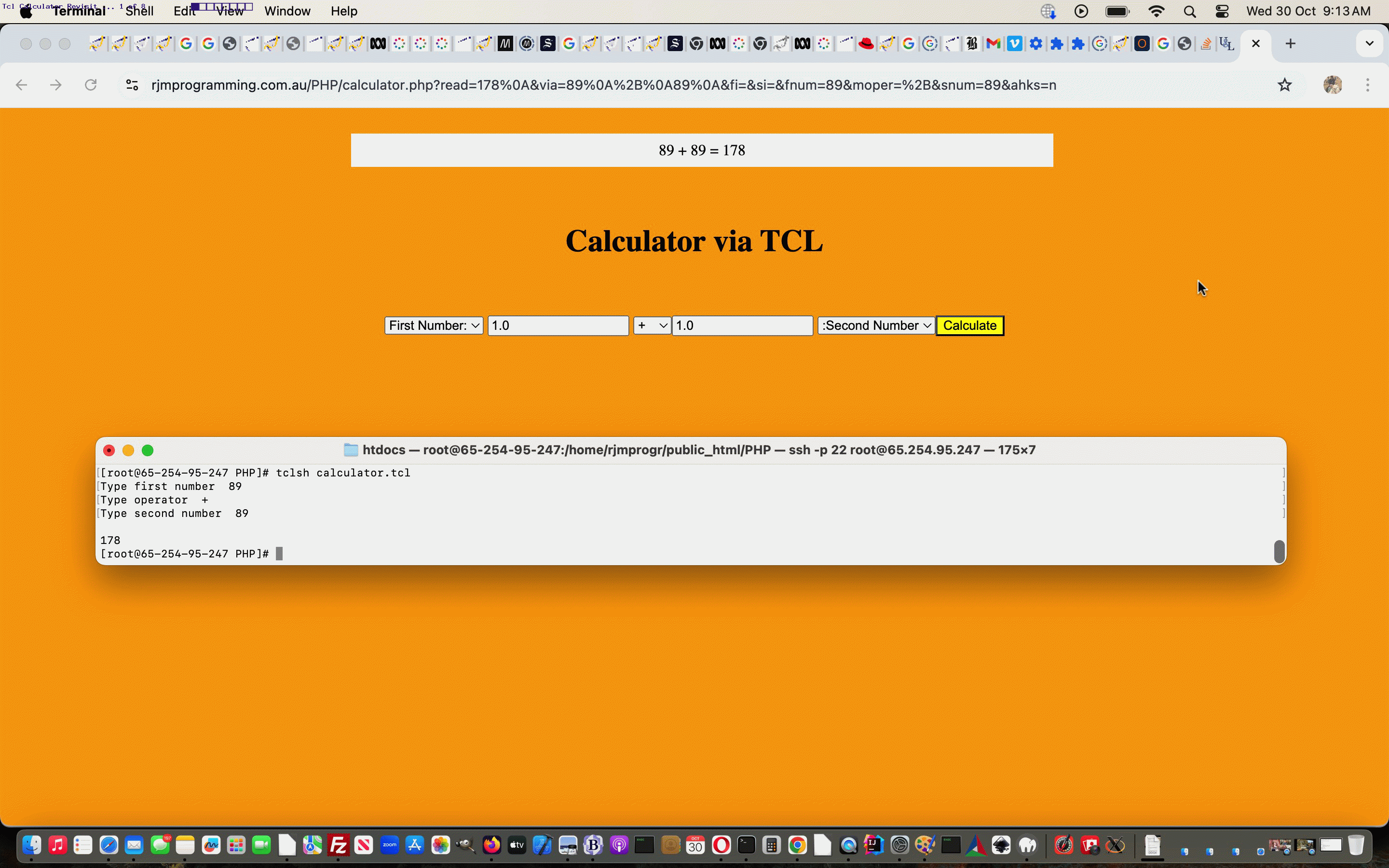Close the active browser tab
This screenshot has height=868, width=1389.
[x=1256, y=43]
